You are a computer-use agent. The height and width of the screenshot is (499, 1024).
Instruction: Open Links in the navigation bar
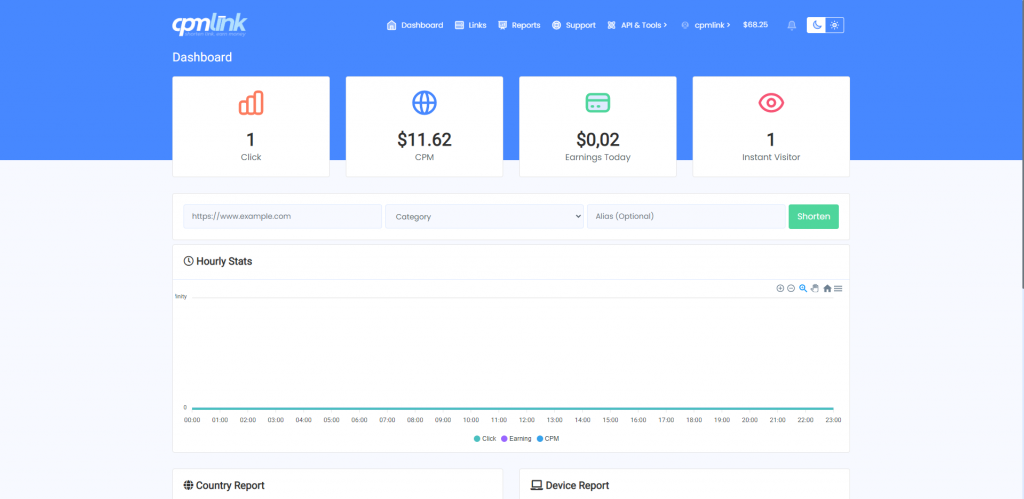pos(470,25)
